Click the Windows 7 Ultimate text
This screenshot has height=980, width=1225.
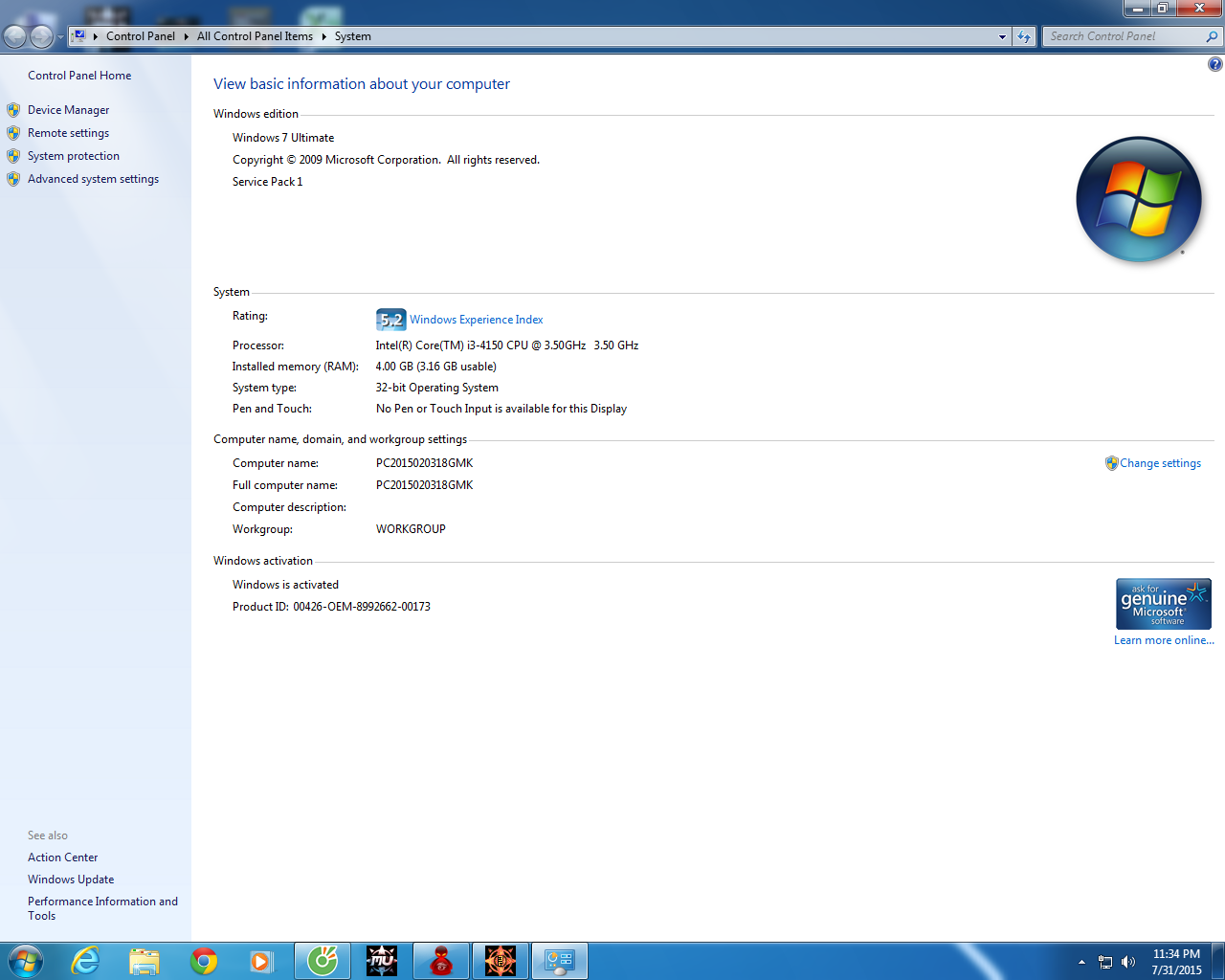[283, 138]
